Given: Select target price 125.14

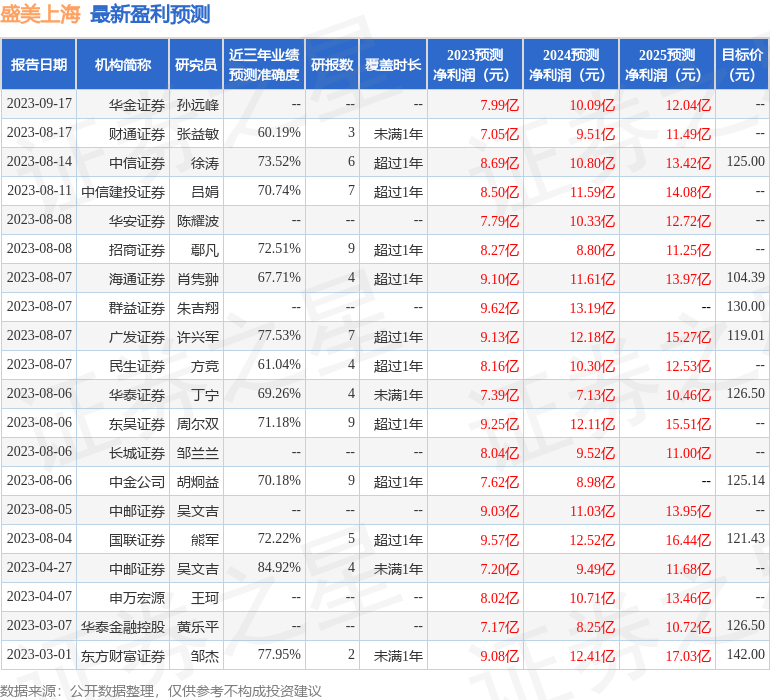Looking at the screenshot, I should [745, 480].
